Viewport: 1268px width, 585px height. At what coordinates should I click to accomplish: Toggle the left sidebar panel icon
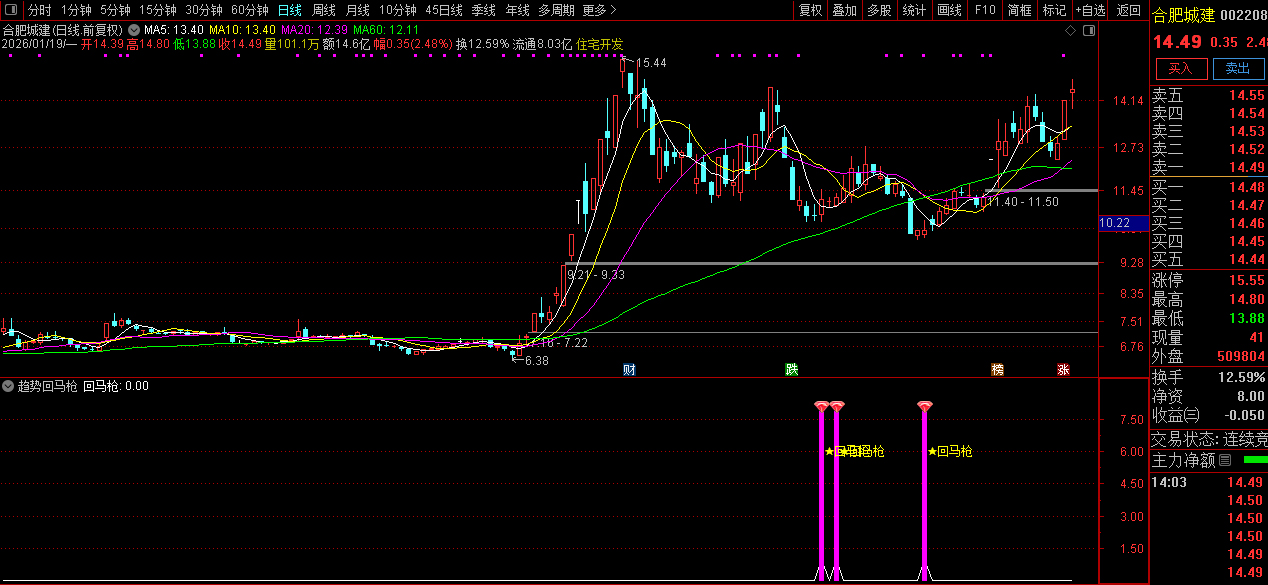point(12,10)
